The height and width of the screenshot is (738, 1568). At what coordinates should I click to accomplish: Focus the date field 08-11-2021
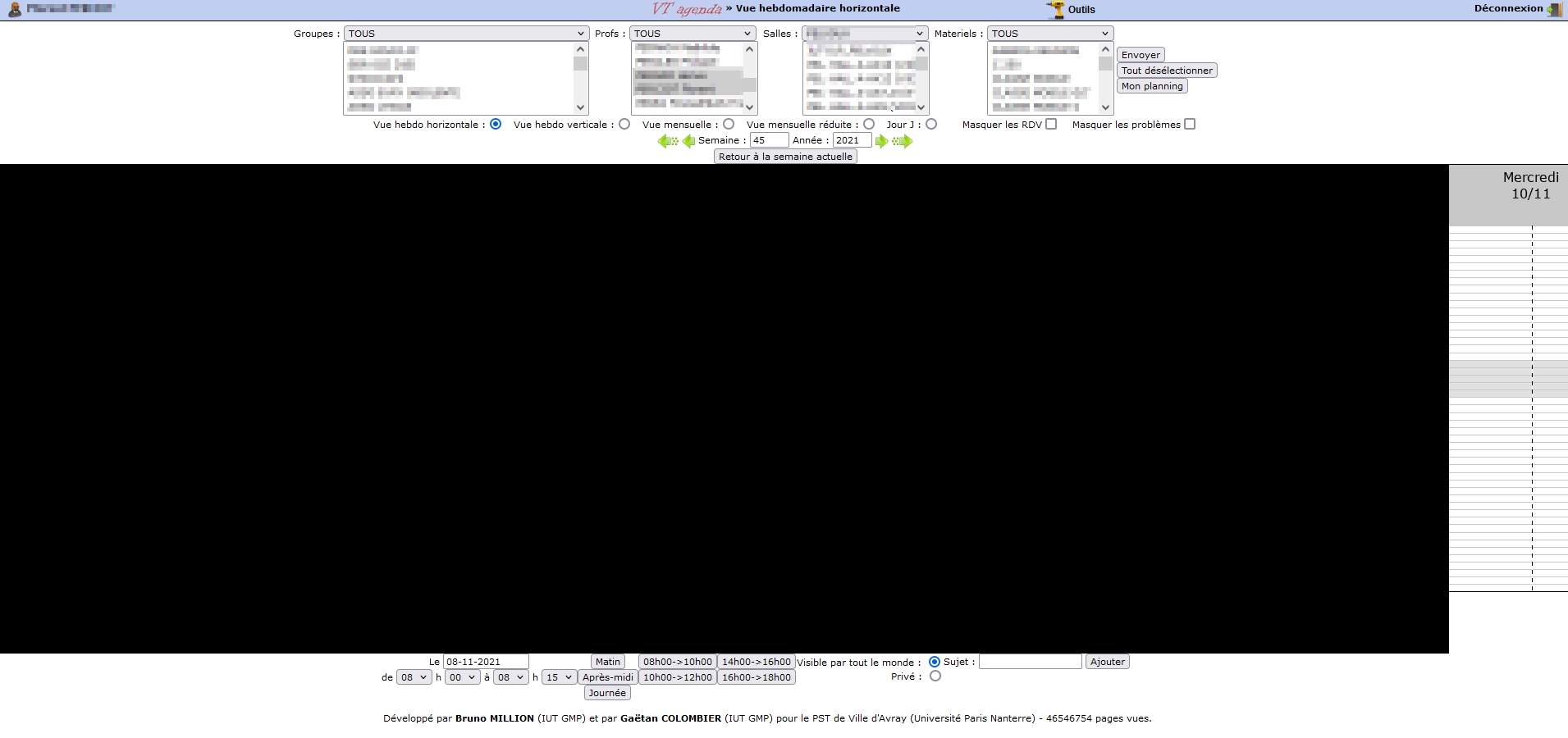point(486,662)
